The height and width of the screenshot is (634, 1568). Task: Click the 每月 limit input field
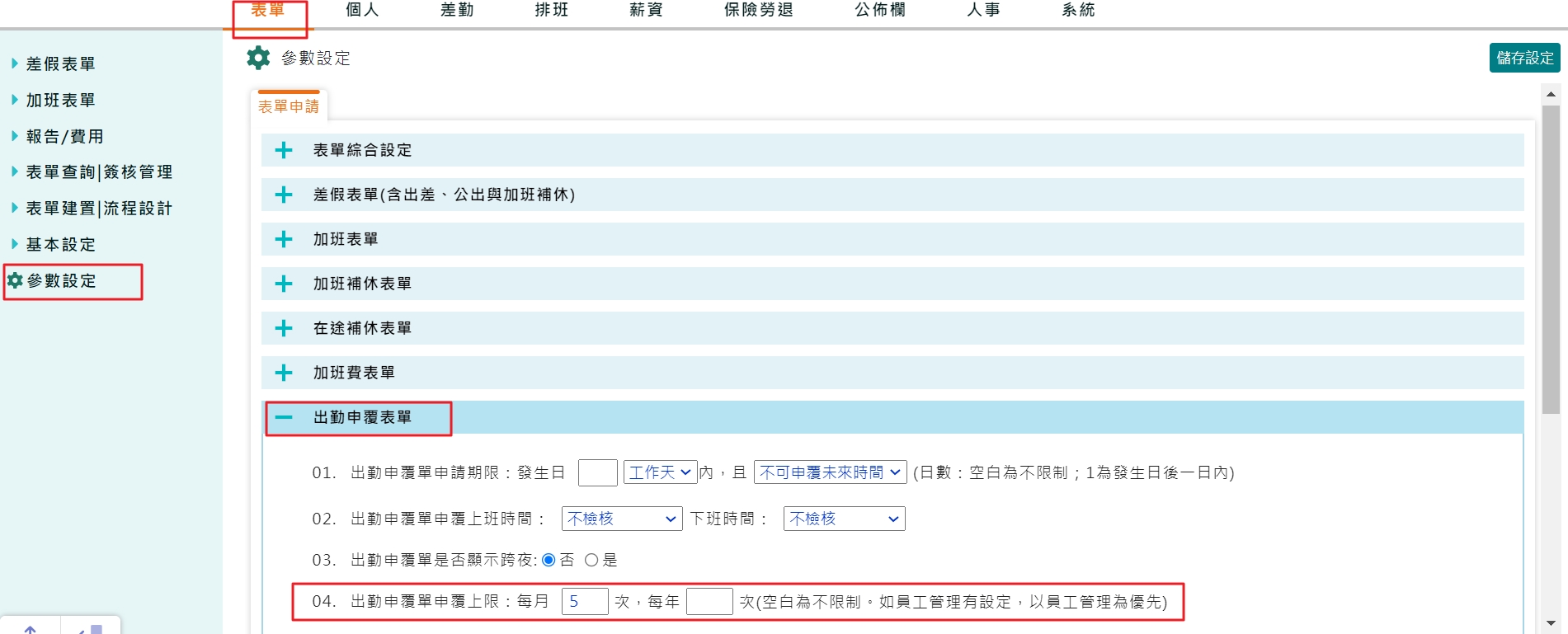point(585,601)
